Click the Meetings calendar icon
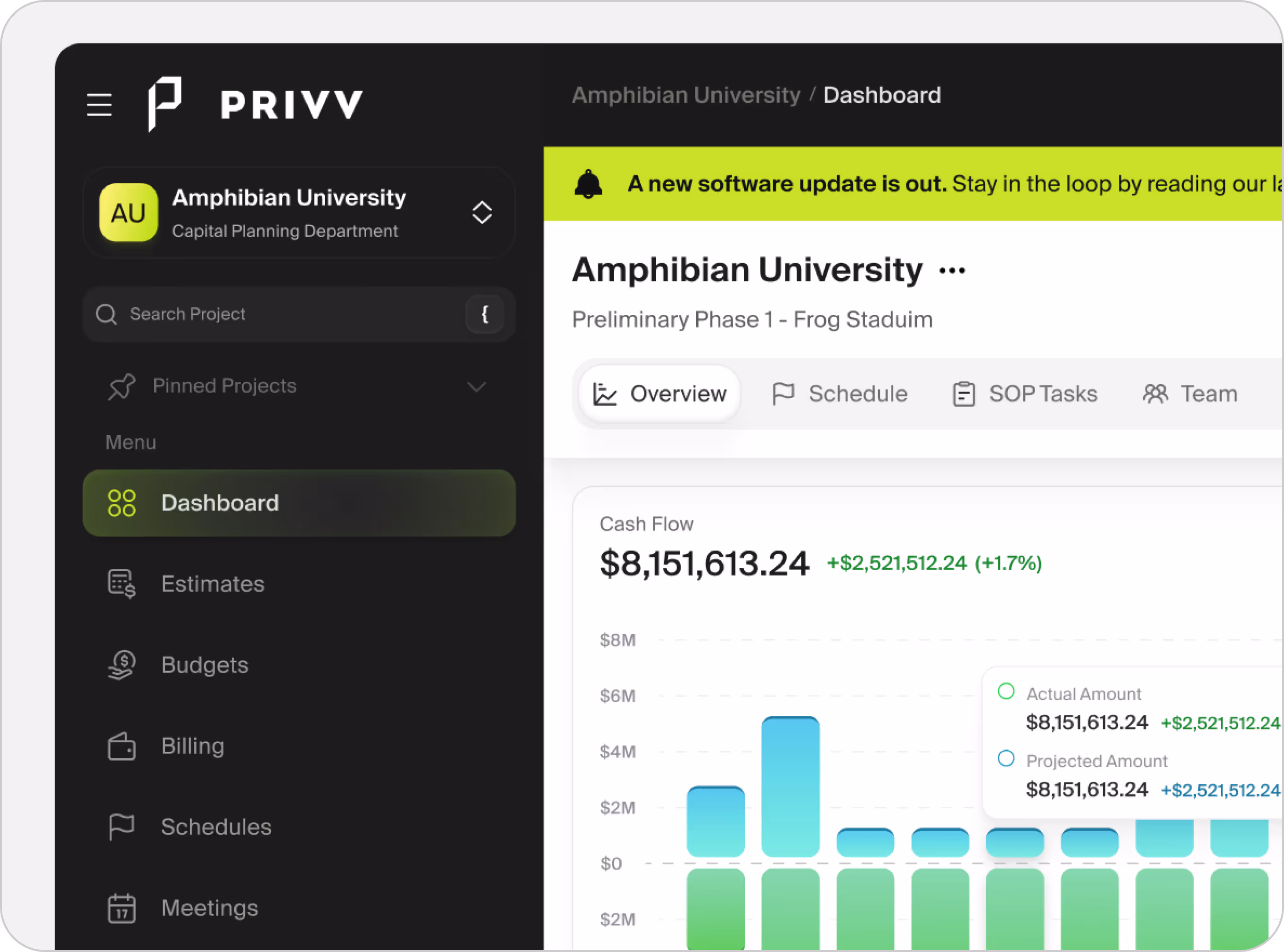This screenshot has height=952, width=1284. [x=122, y=908]
